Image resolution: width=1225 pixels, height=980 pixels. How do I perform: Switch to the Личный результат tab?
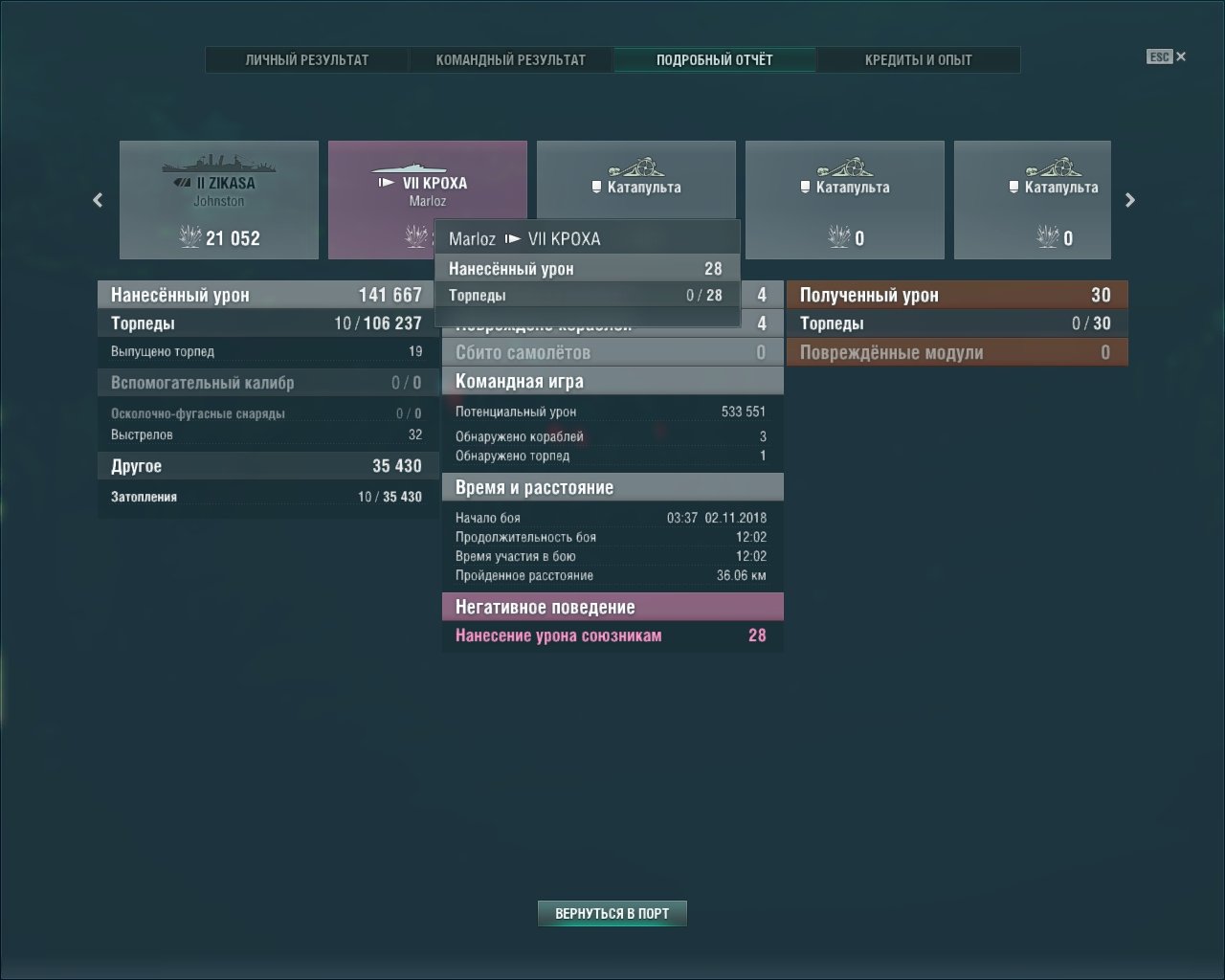(x=306, y=59)
